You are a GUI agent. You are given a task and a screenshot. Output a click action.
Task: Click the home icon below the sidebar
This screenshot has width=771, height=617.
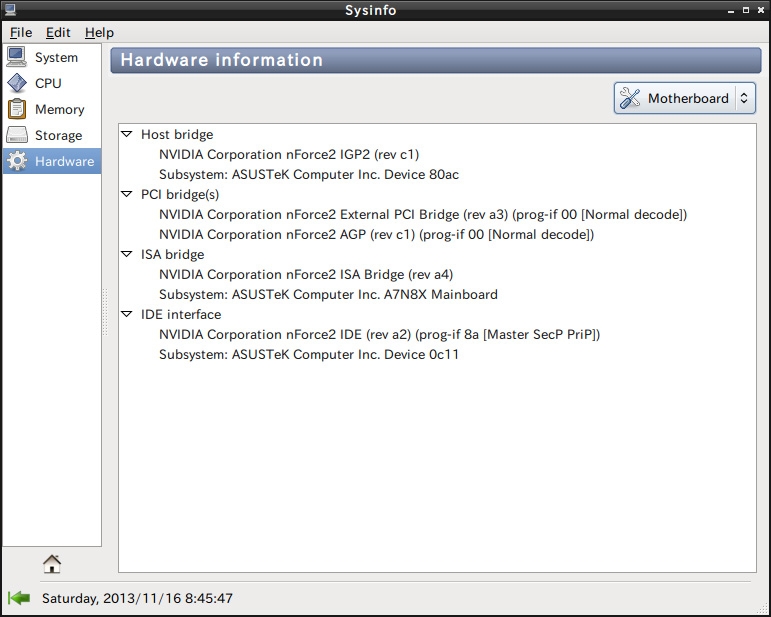52,564
